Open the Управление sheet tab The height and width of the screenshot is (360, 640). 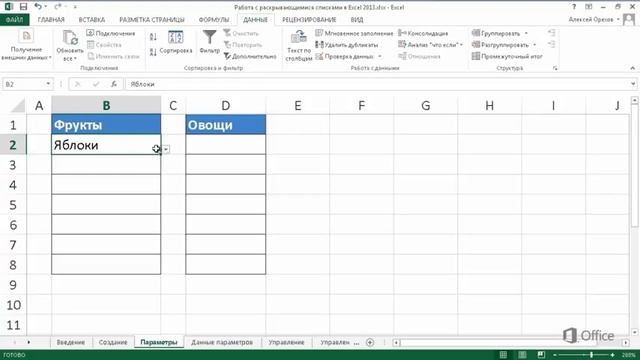coord(286,342)
